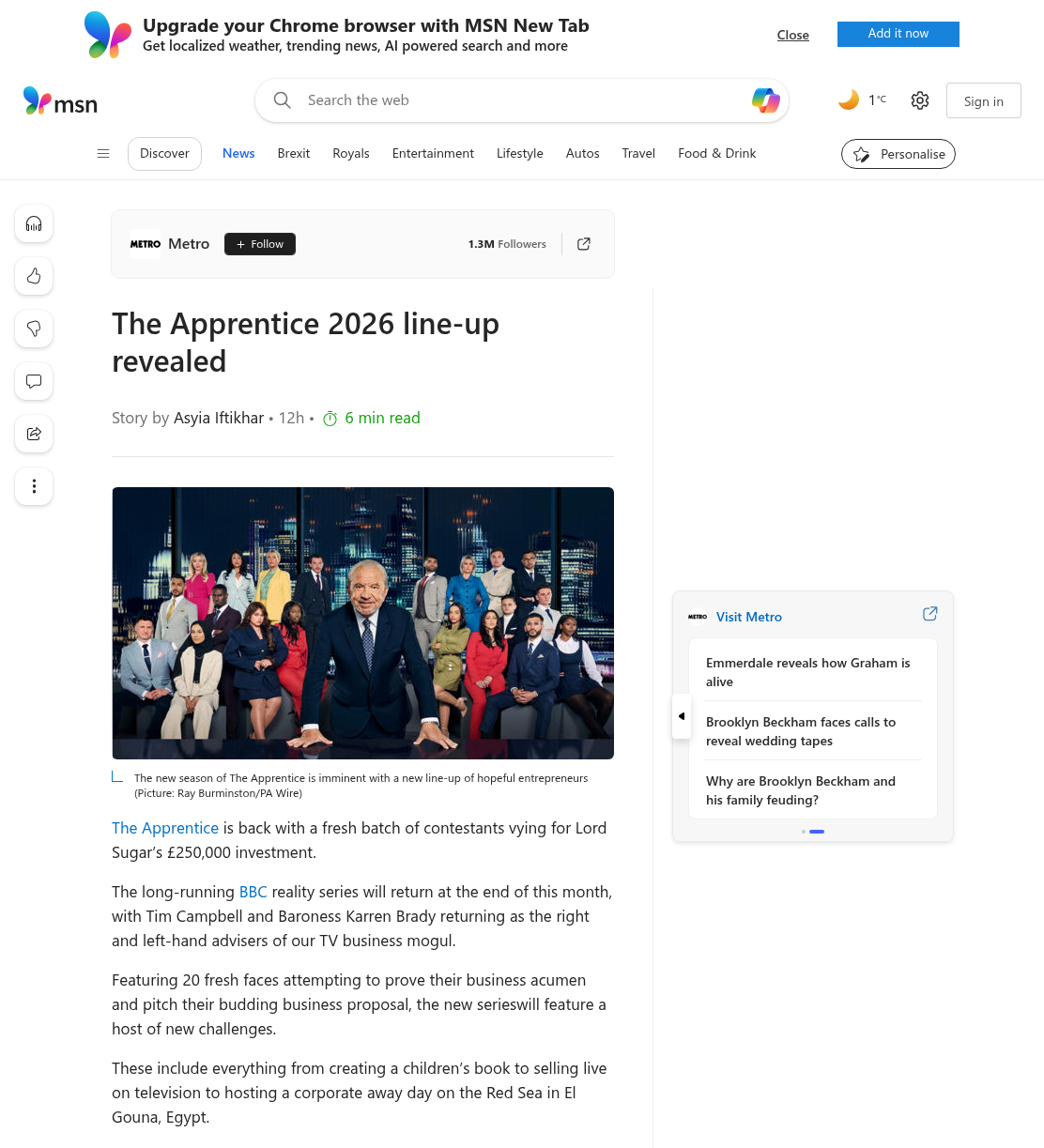Screen dimensions: 1044x1148
Task: Go to the Brexit tab
Action: (x=294, y=154)
